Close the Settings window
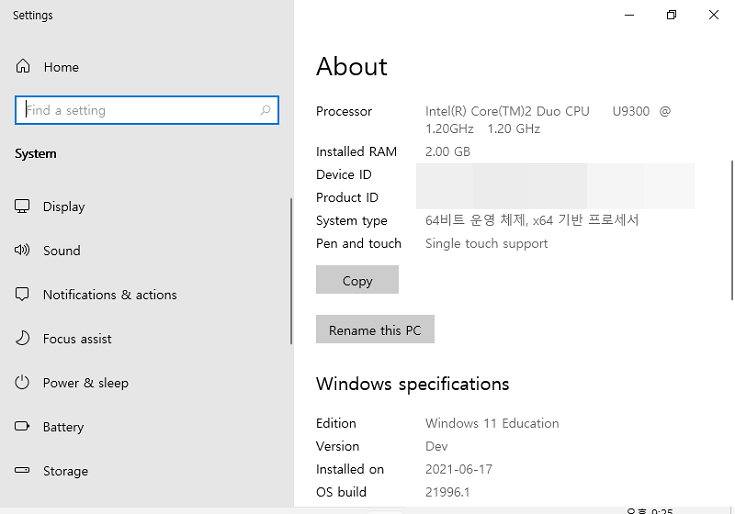735x514 pixels. click(x=713, y=15)
